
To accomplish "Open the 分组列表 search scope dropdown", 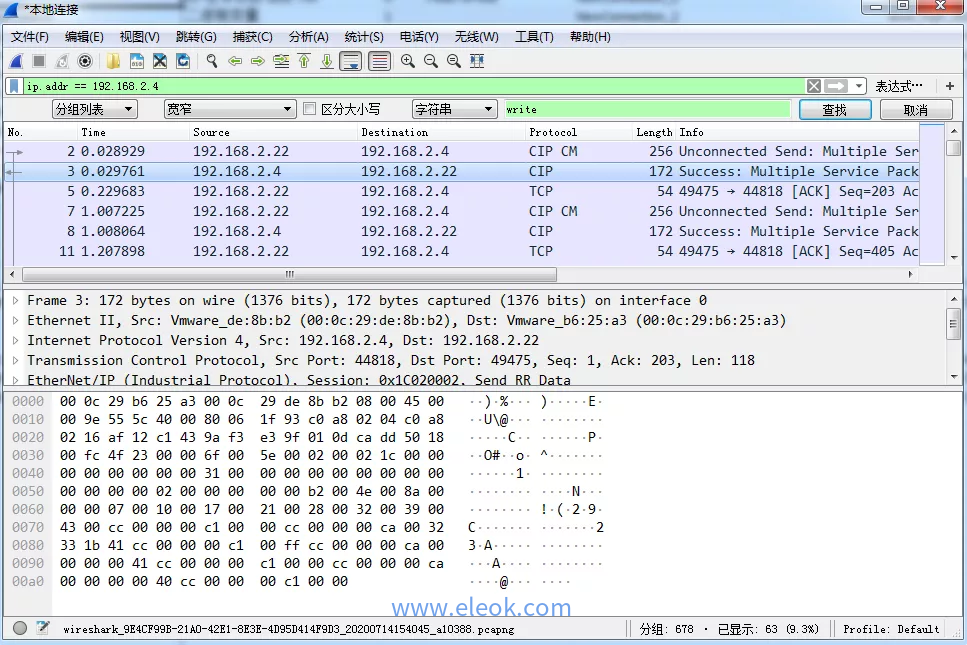I will pos(95,109).
